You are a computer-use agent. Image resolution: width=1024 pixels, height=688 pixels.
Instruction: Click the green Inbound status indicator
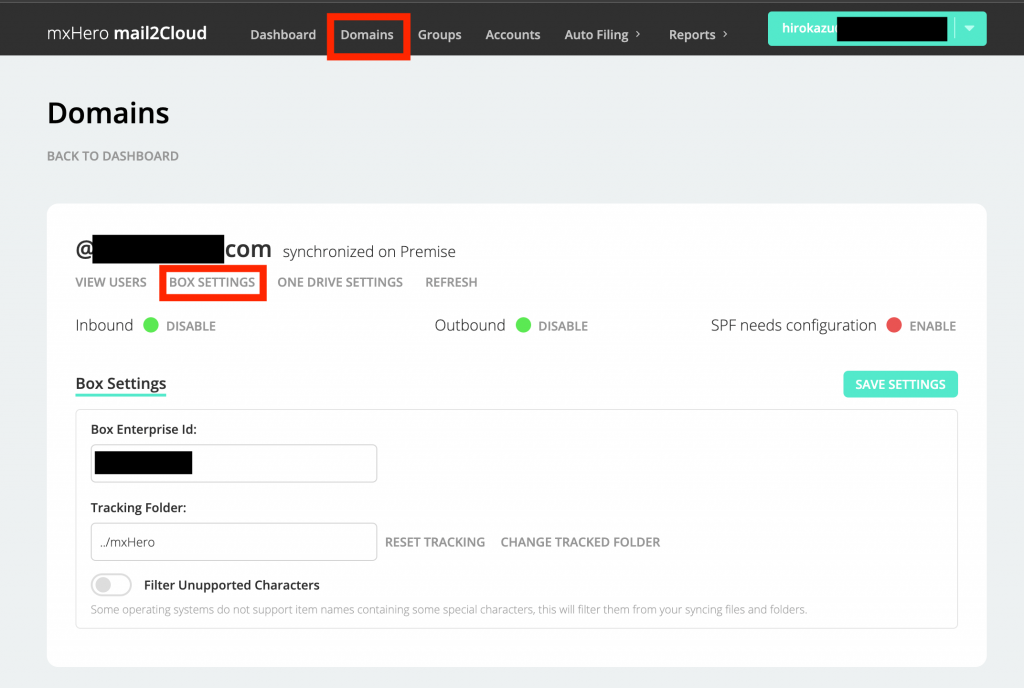pyautogui.click(x=151, y=325)
